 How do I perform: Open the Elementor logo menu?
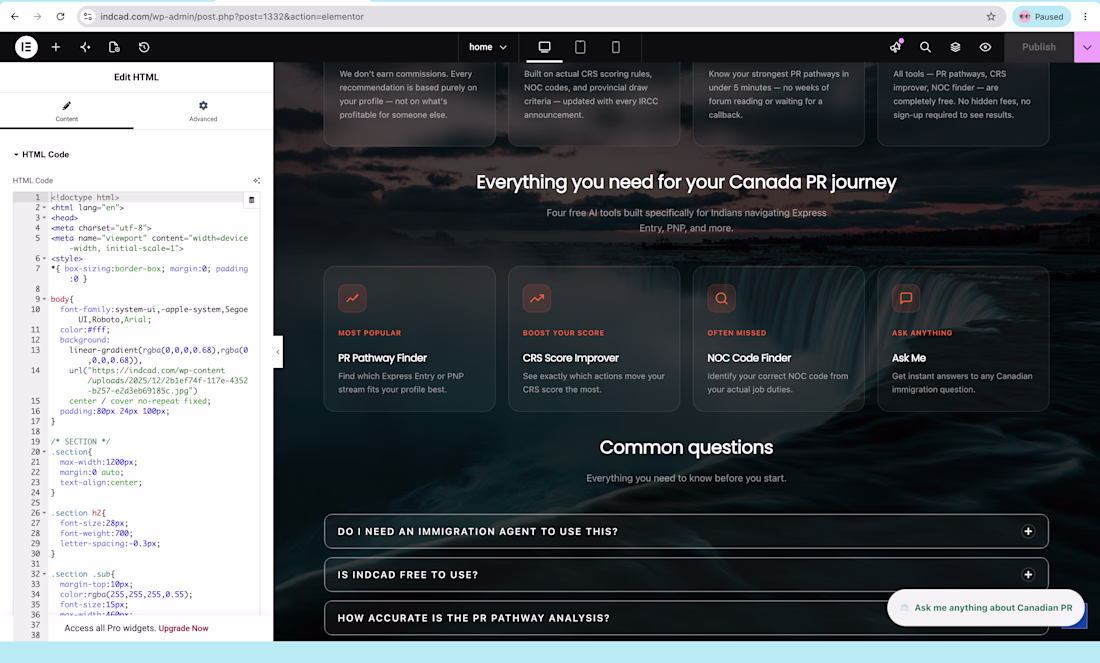point(26,47)
